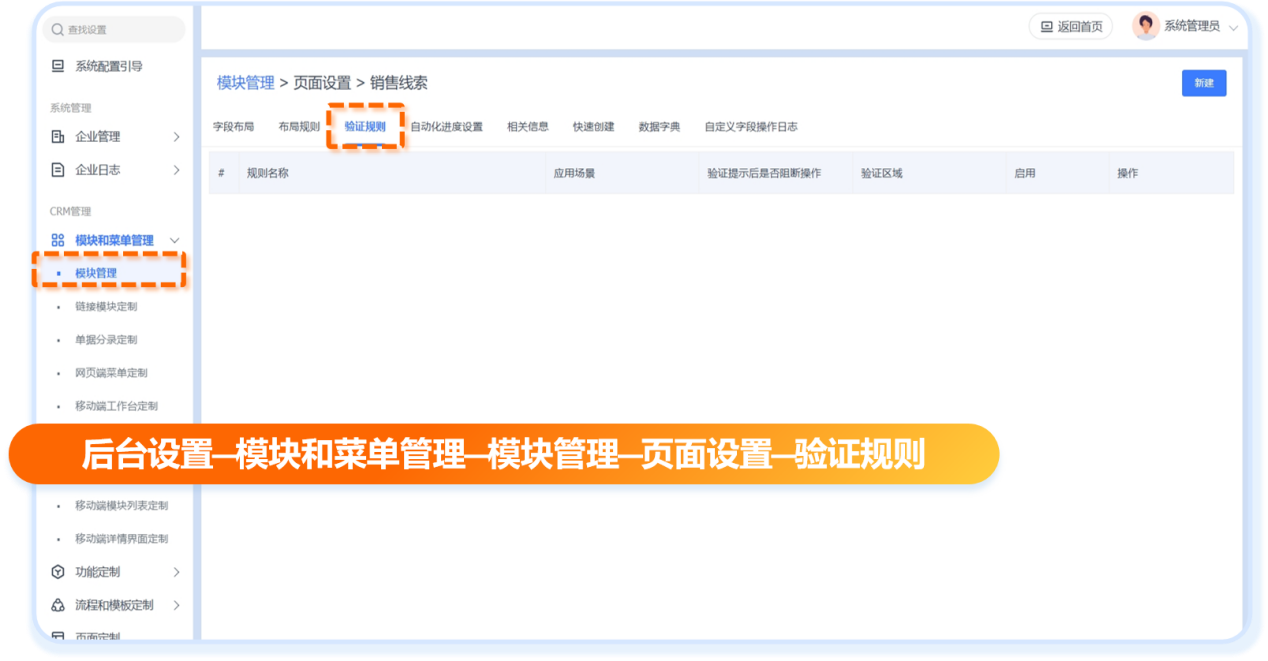Switch to the 字段布局 tab
The width and height of the screenshot is (1268, 661).
(x=233, y=127)
